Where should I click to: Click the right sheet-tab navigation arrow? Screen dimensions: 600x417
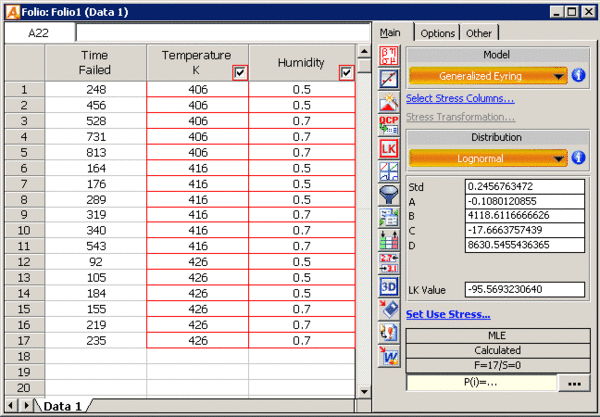tap(26, 405)
